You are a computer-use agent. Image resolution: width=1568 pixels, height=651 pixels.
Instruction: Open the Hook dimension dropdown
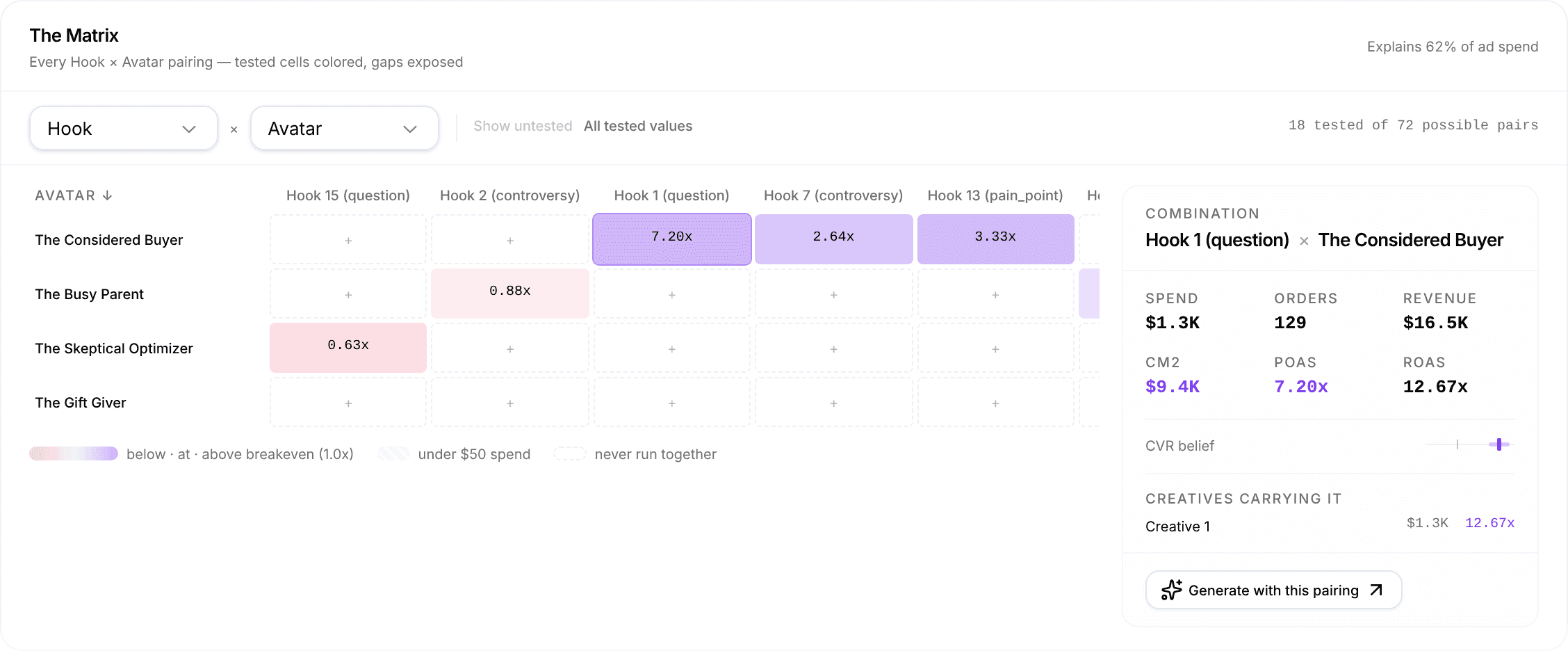pyautogui.click(x=124, y=128)
